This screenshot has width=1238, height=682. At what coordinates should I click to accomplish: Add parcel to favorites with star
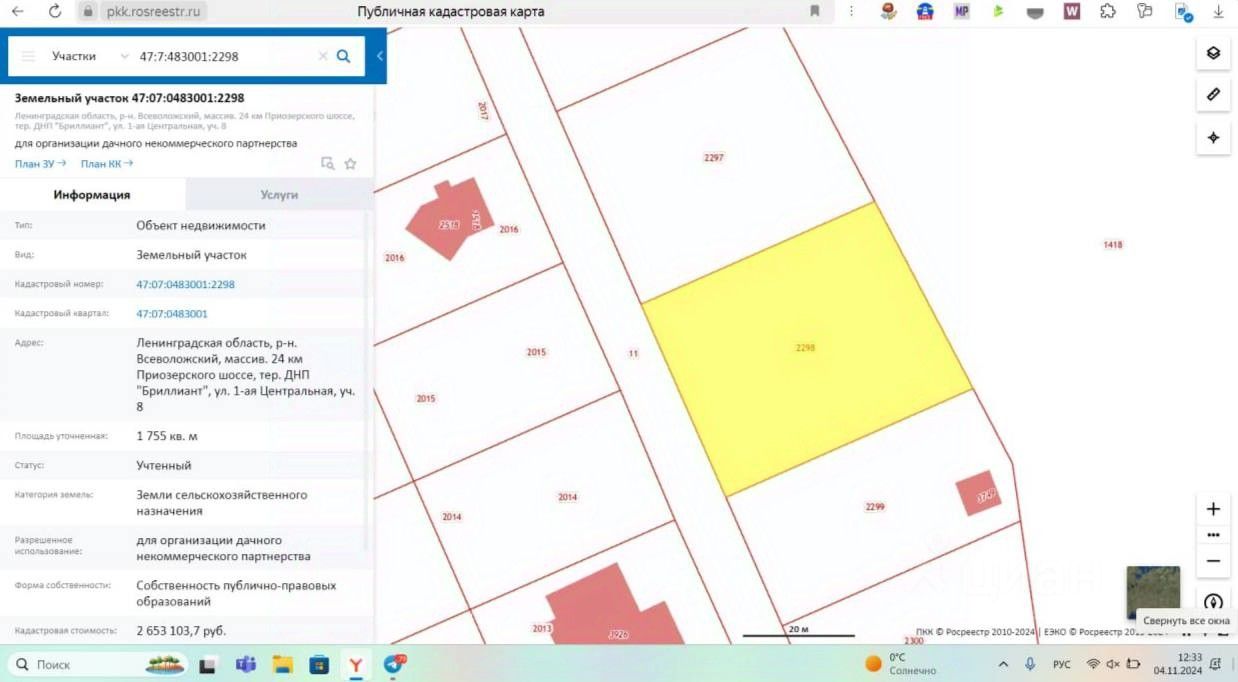point(350,164)
